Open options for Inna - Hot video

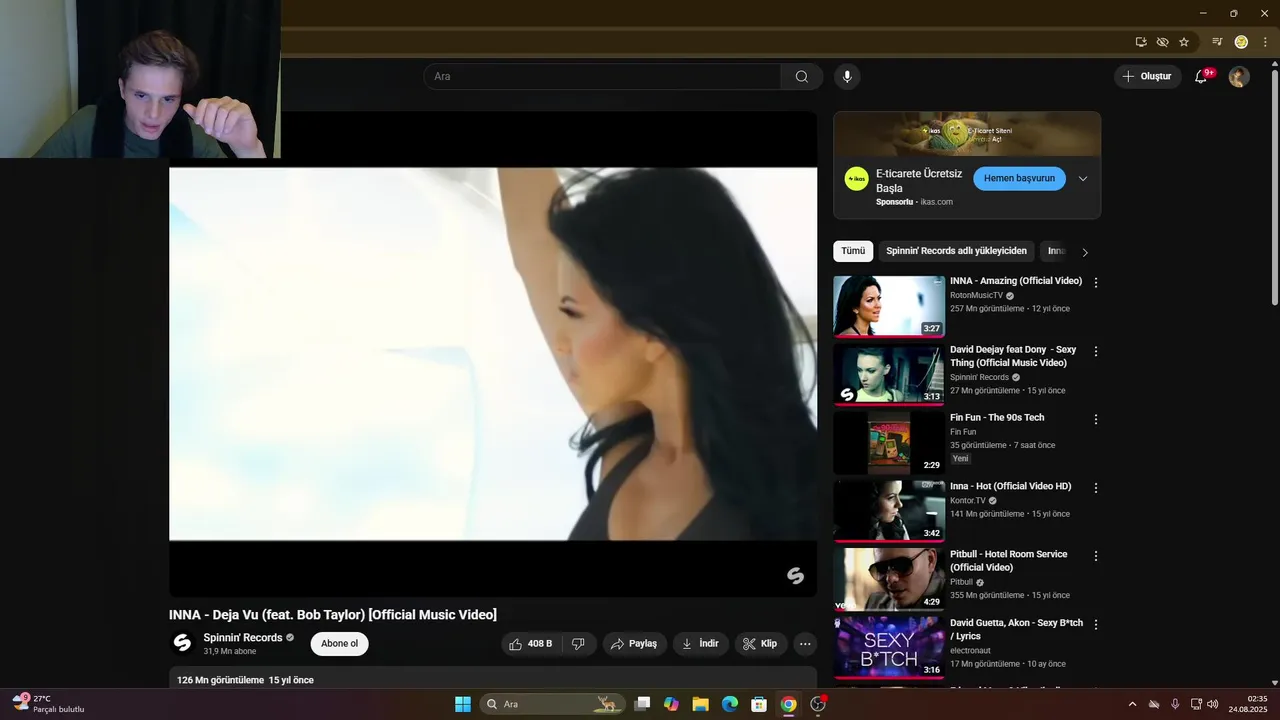pos(1096,488)
